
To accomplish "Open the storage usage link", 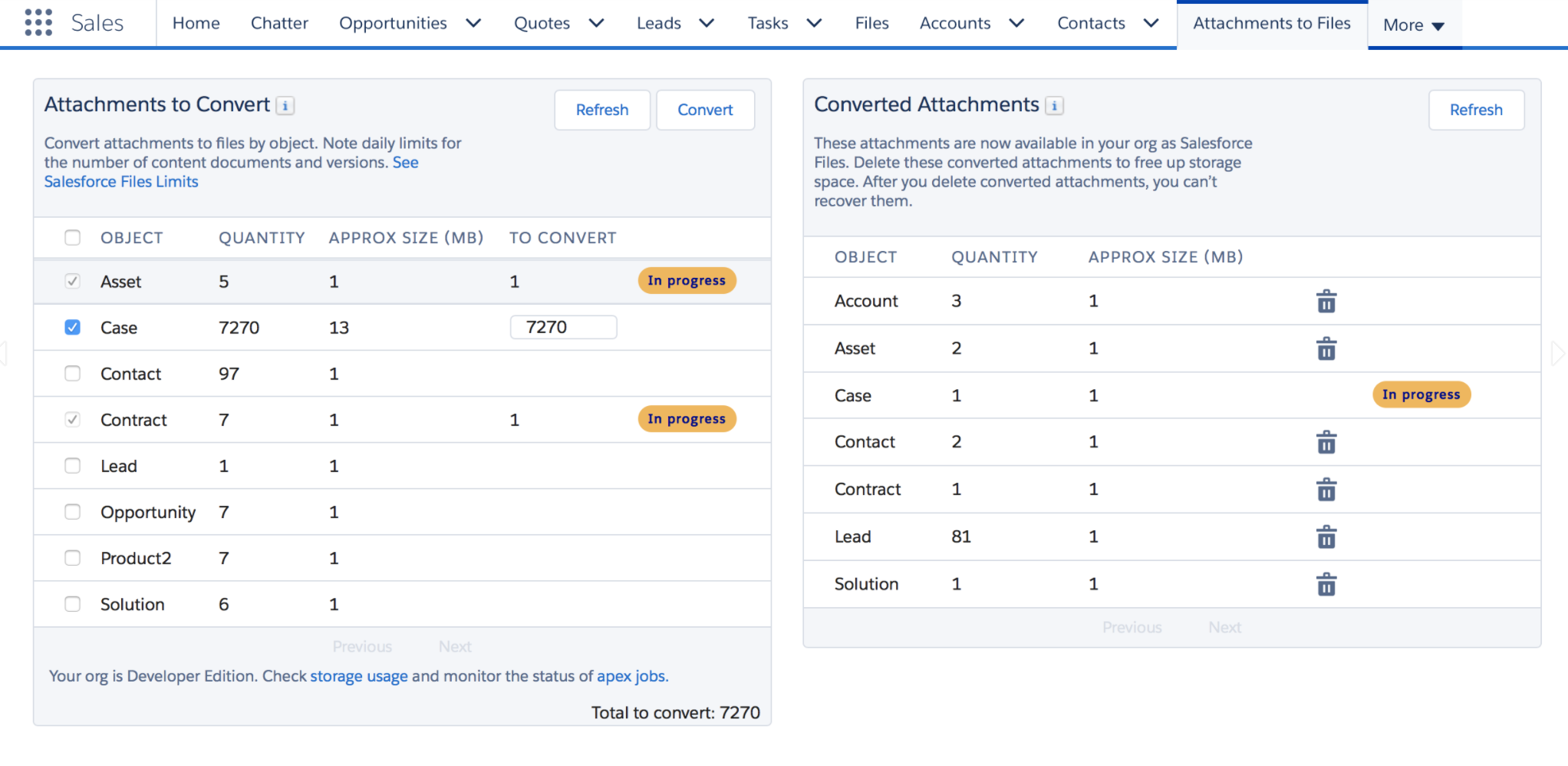I will pos(359,676).
